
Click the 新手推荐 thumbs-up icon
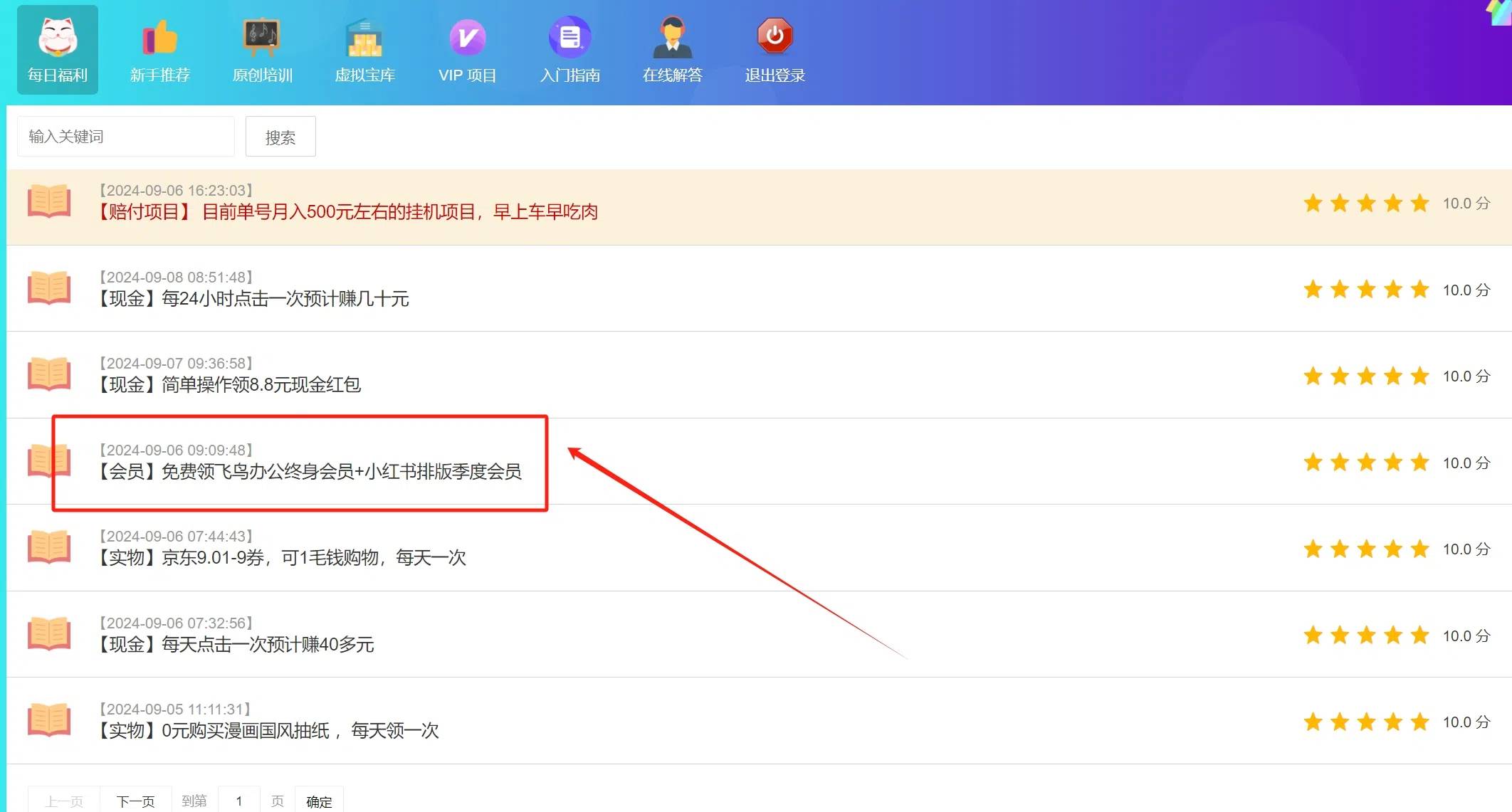point(160,37)
